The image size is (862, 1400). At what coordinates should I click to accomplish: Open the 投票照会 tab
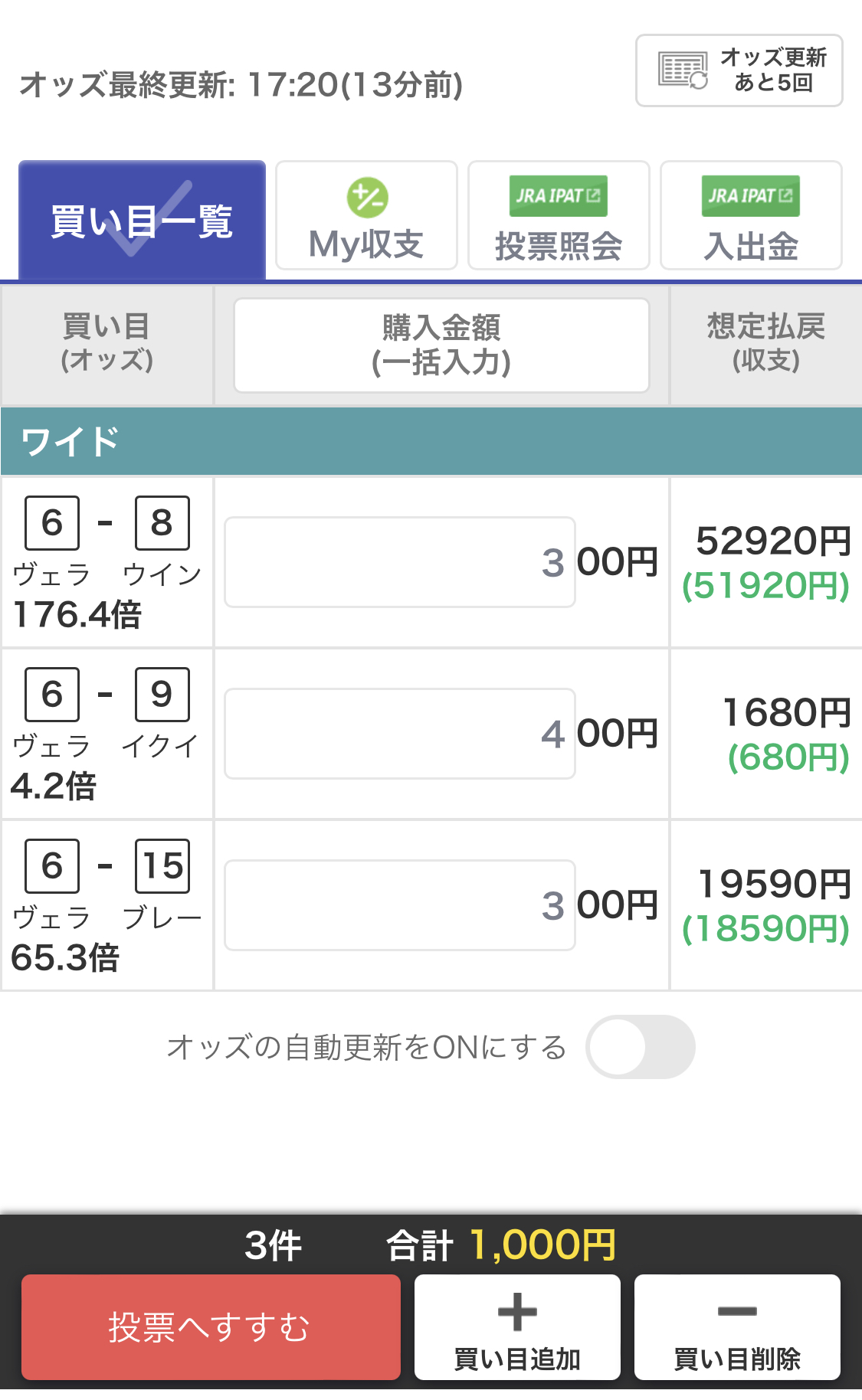click(559, 216)
